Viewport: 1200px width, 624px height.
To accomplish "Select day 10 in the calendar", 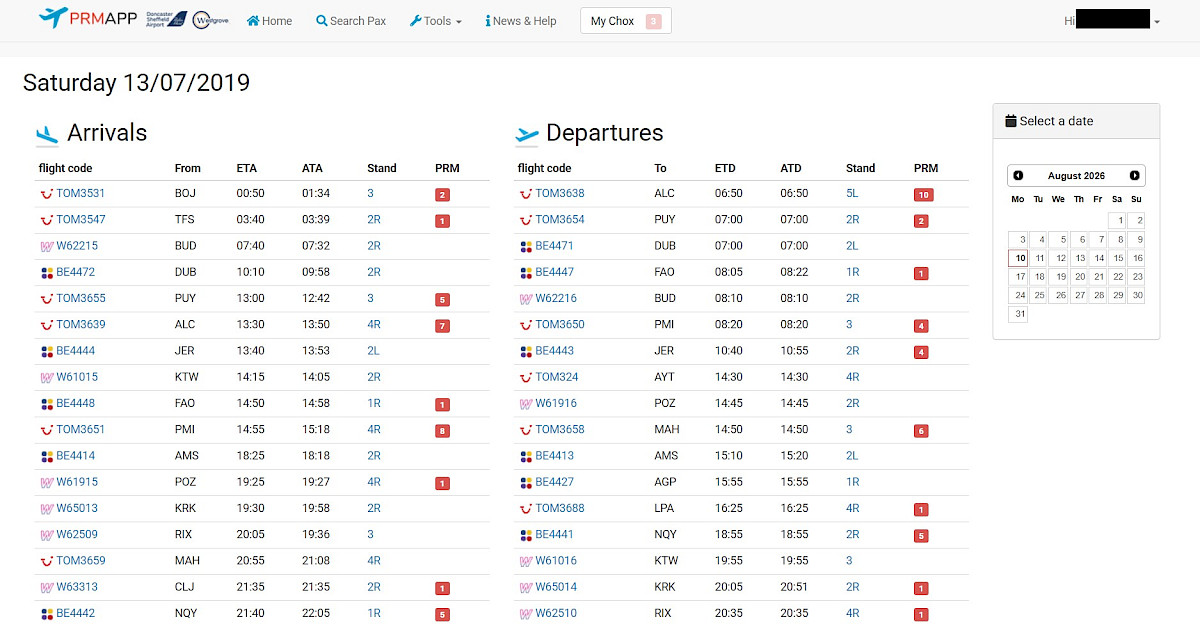I will 1018,258.
